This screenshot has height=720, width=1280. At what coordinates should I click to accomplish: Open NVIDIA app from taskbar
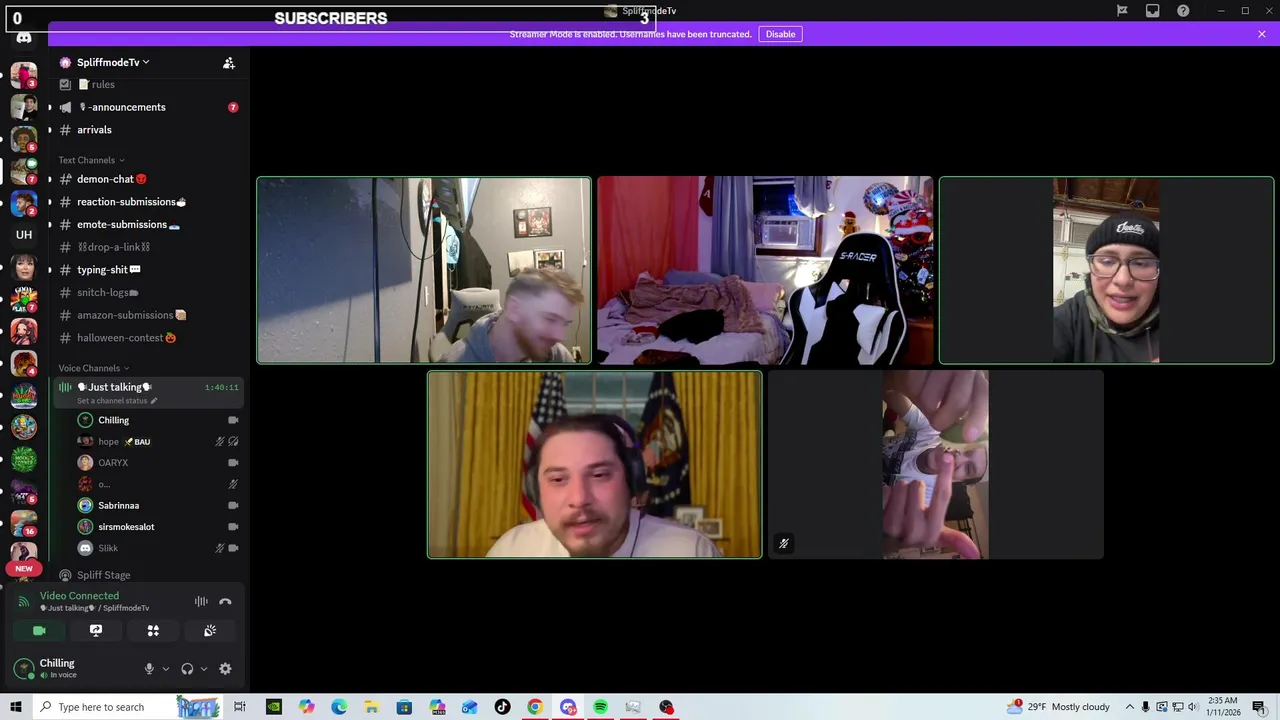pos(273,707)
